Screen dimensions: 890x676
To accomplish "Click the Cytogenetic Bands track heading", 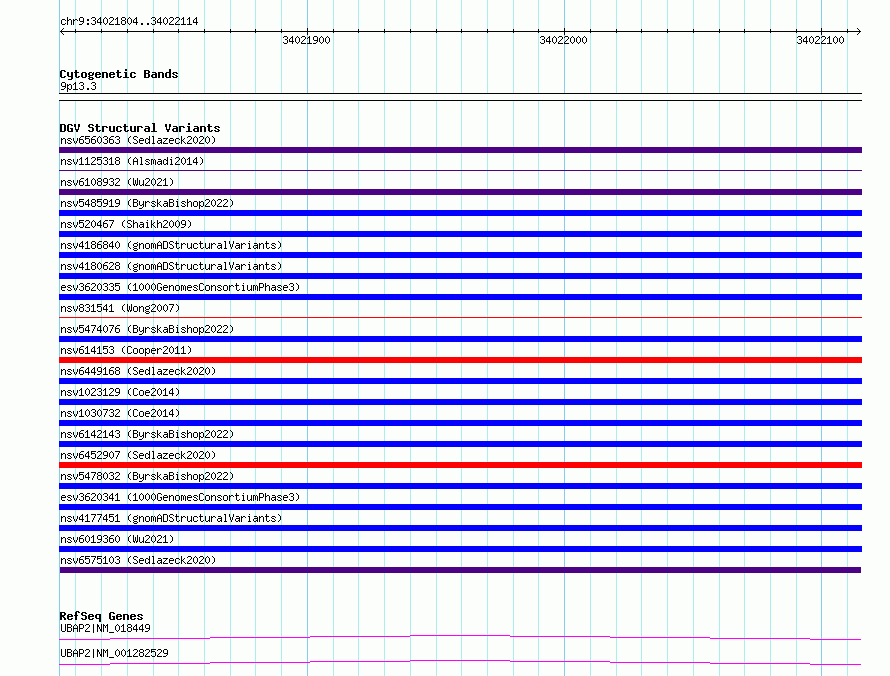I will pyautogui.click(x=119, y=74).
